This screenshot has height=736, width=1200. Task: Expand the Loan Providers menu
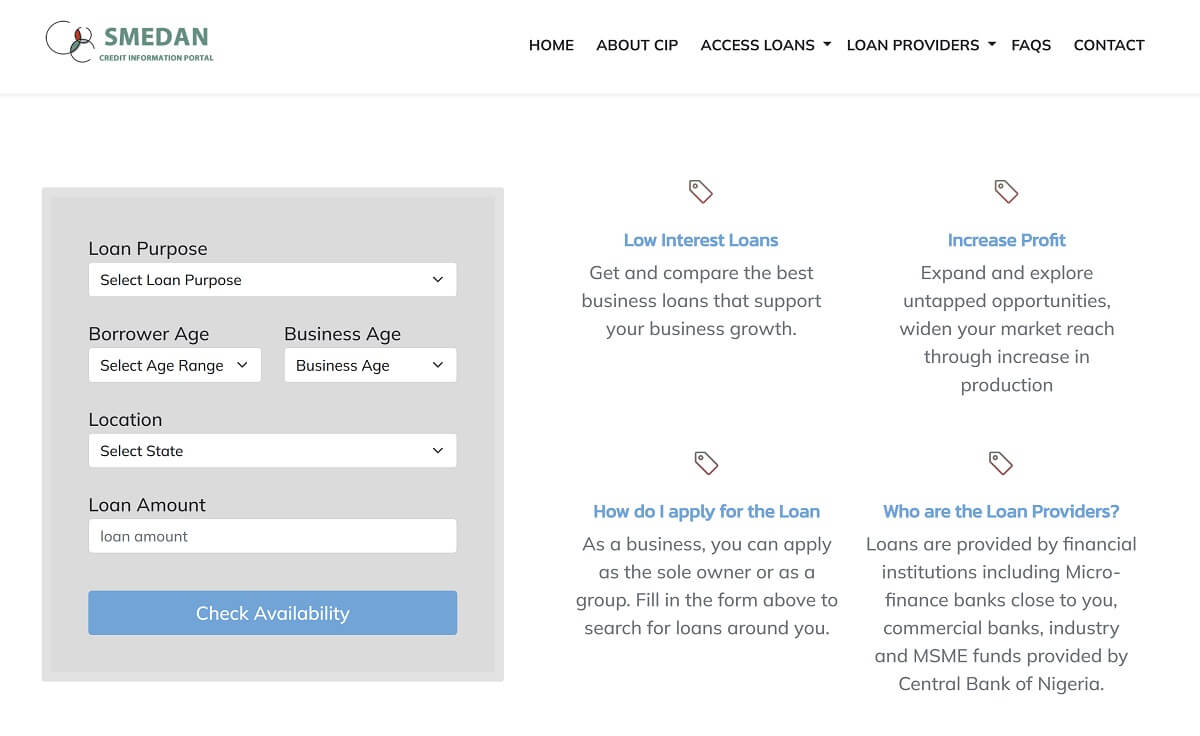pos(920,45)
